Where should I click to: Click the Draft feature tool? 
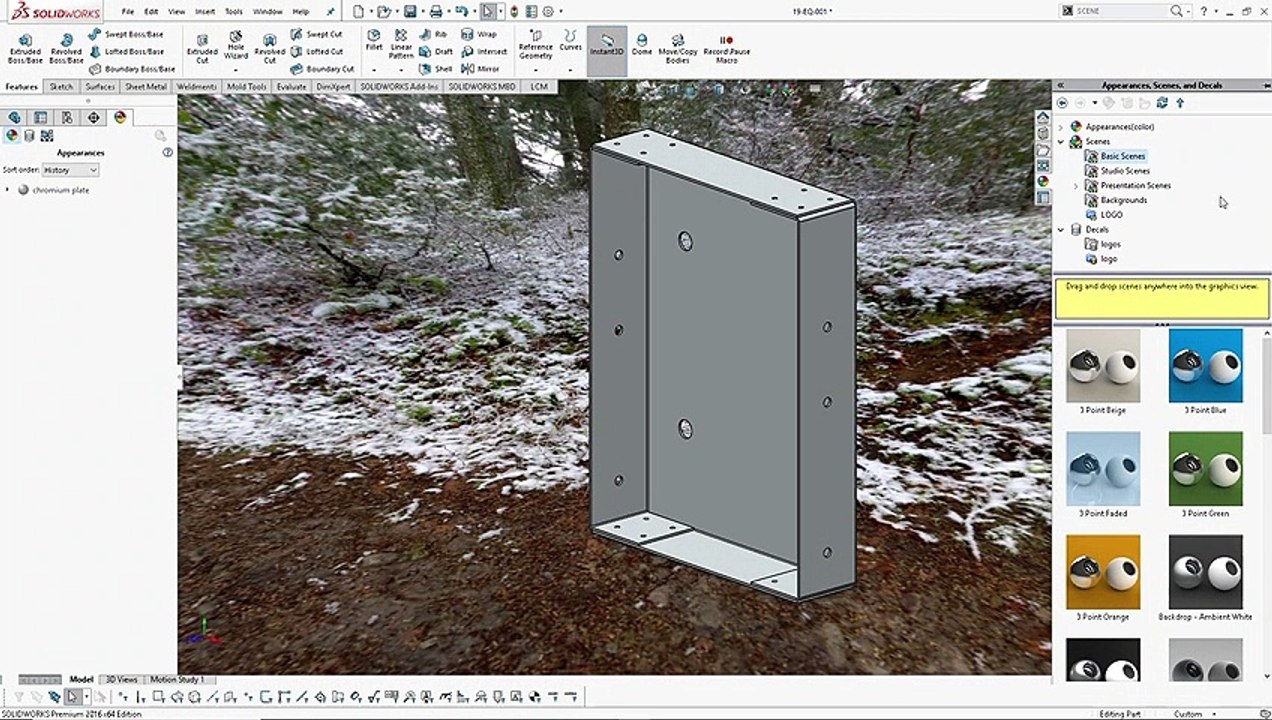[436, 51]
